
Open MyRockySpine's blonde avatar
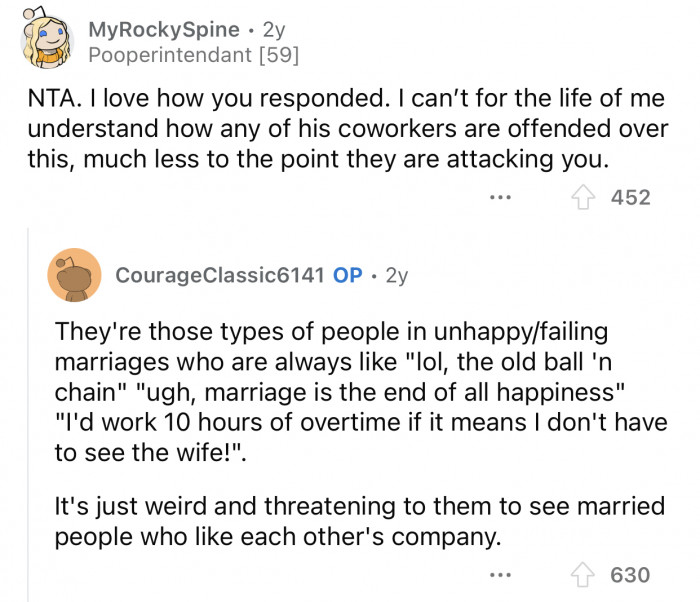[x=47, y=41]
